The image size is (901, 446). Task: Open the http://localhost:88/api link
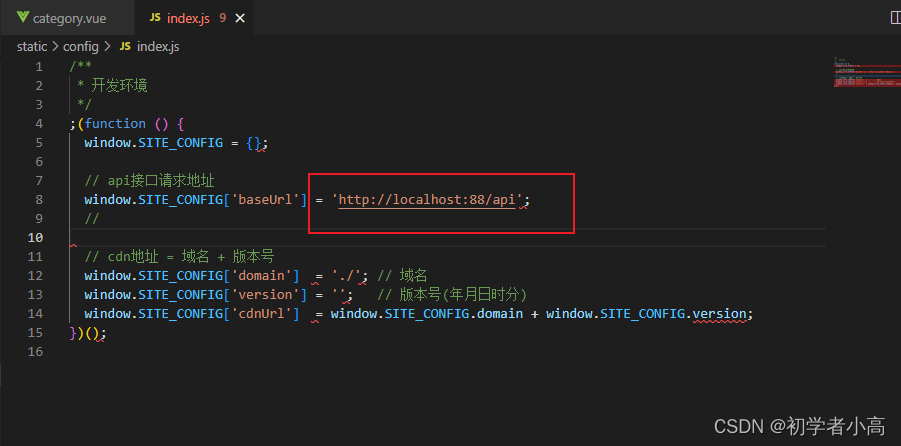(426, 200)
